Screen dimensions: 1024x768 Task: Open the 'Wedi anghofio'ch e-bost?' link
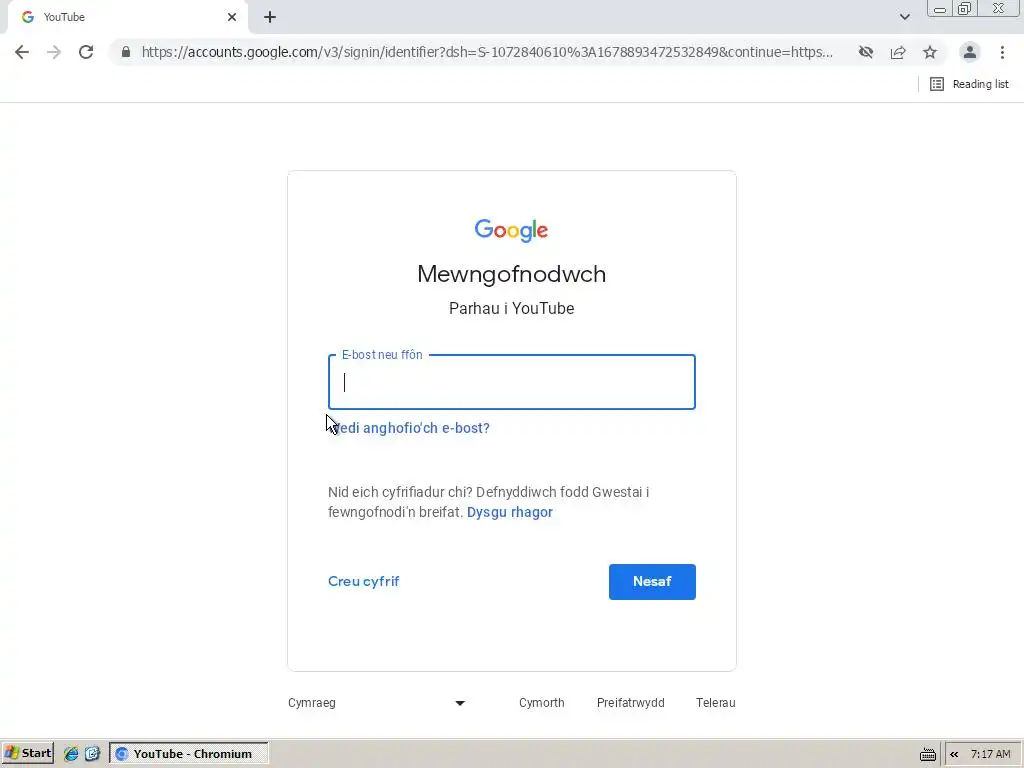click(x=411, y=428)
